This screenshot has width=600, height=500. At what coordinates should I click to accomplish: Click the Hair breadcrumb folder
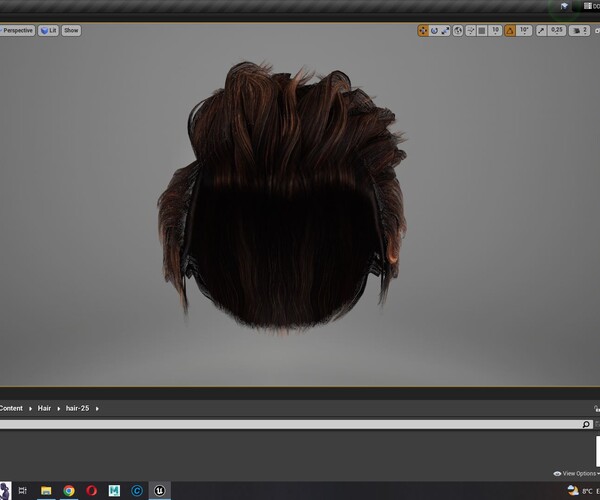[x=44, y=408]
